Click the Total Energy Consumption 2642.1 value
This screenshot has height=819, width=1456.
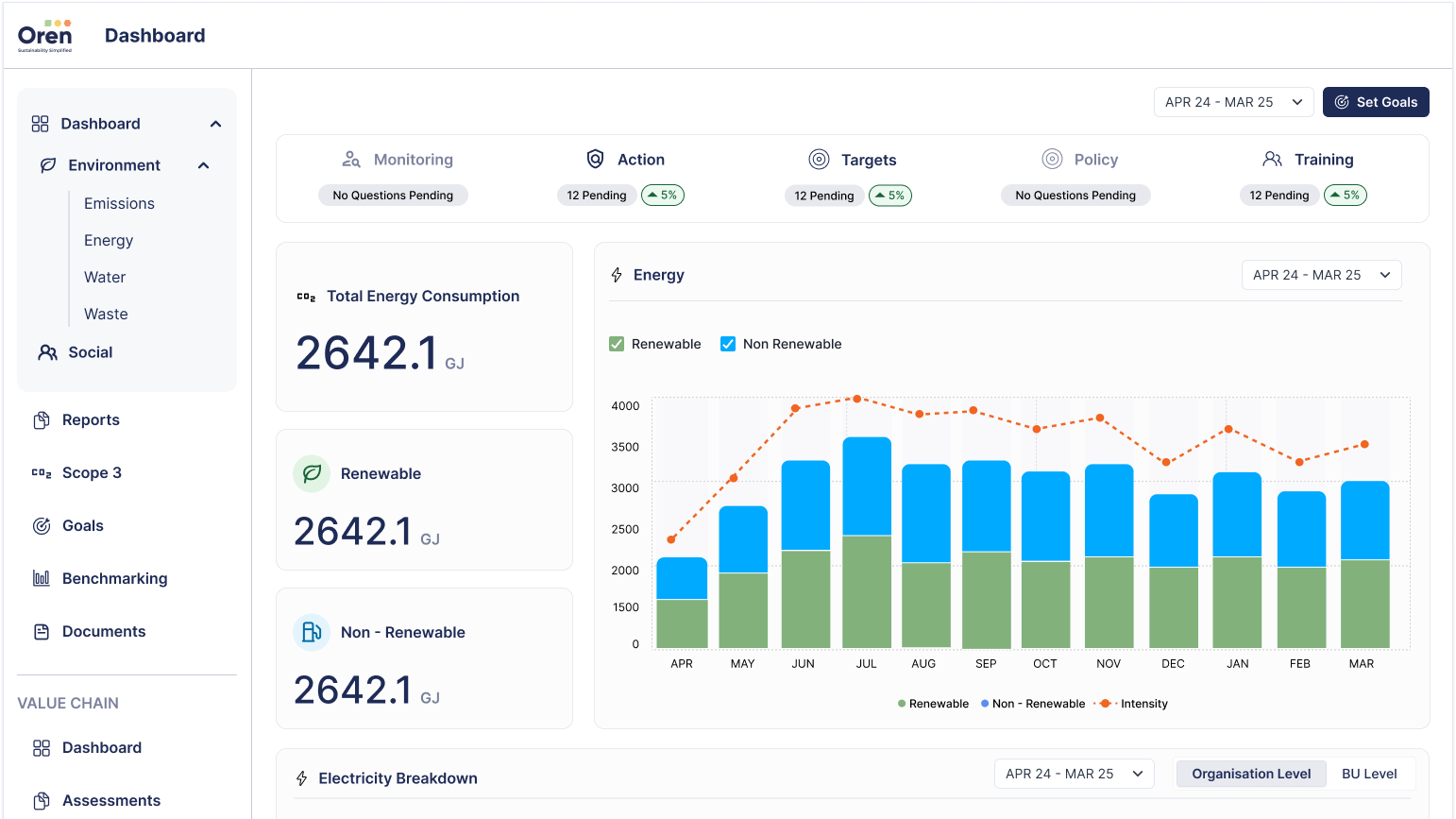[366, 353]
